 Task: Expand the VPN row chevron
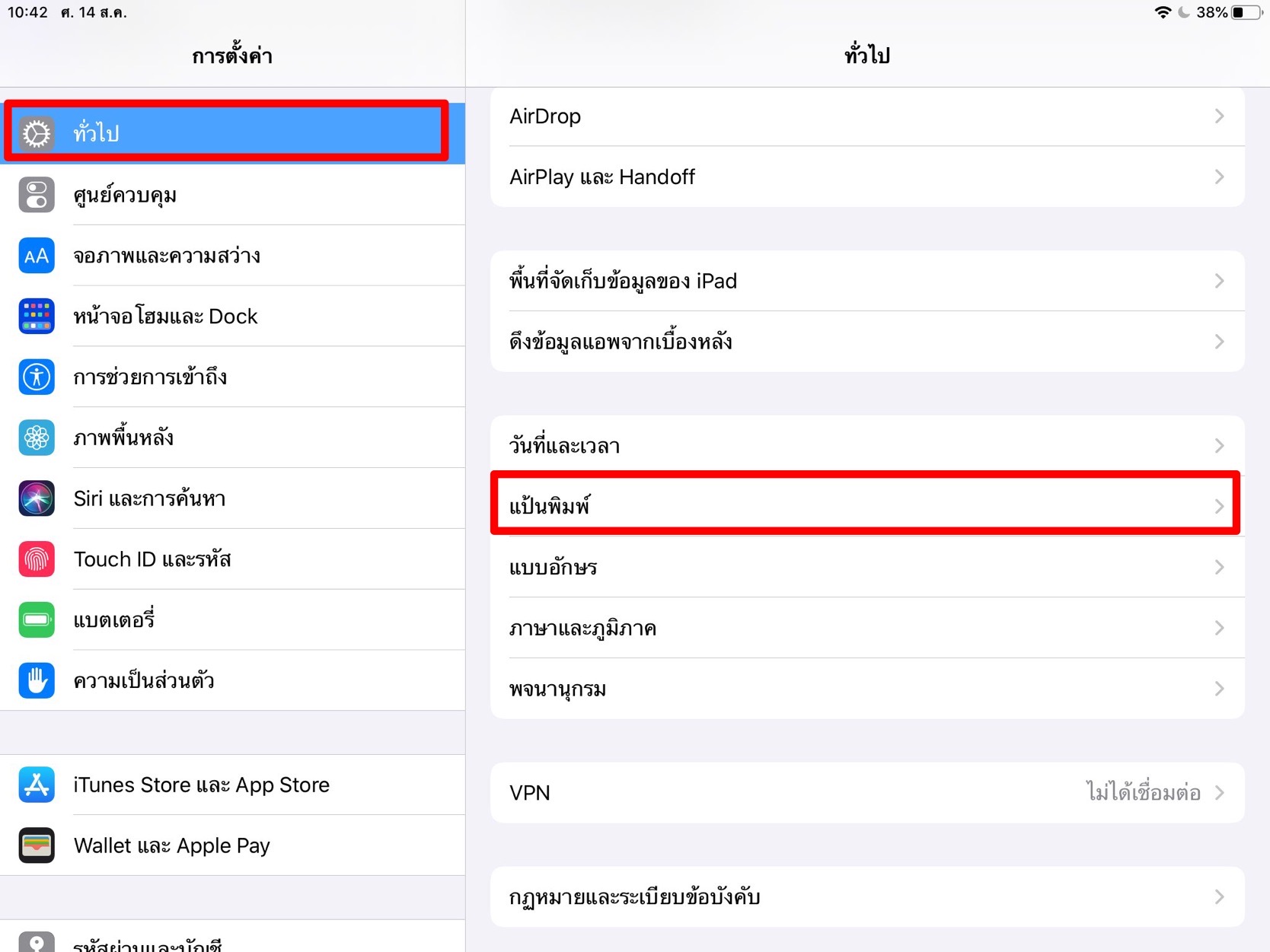(x=1219, y=793)
